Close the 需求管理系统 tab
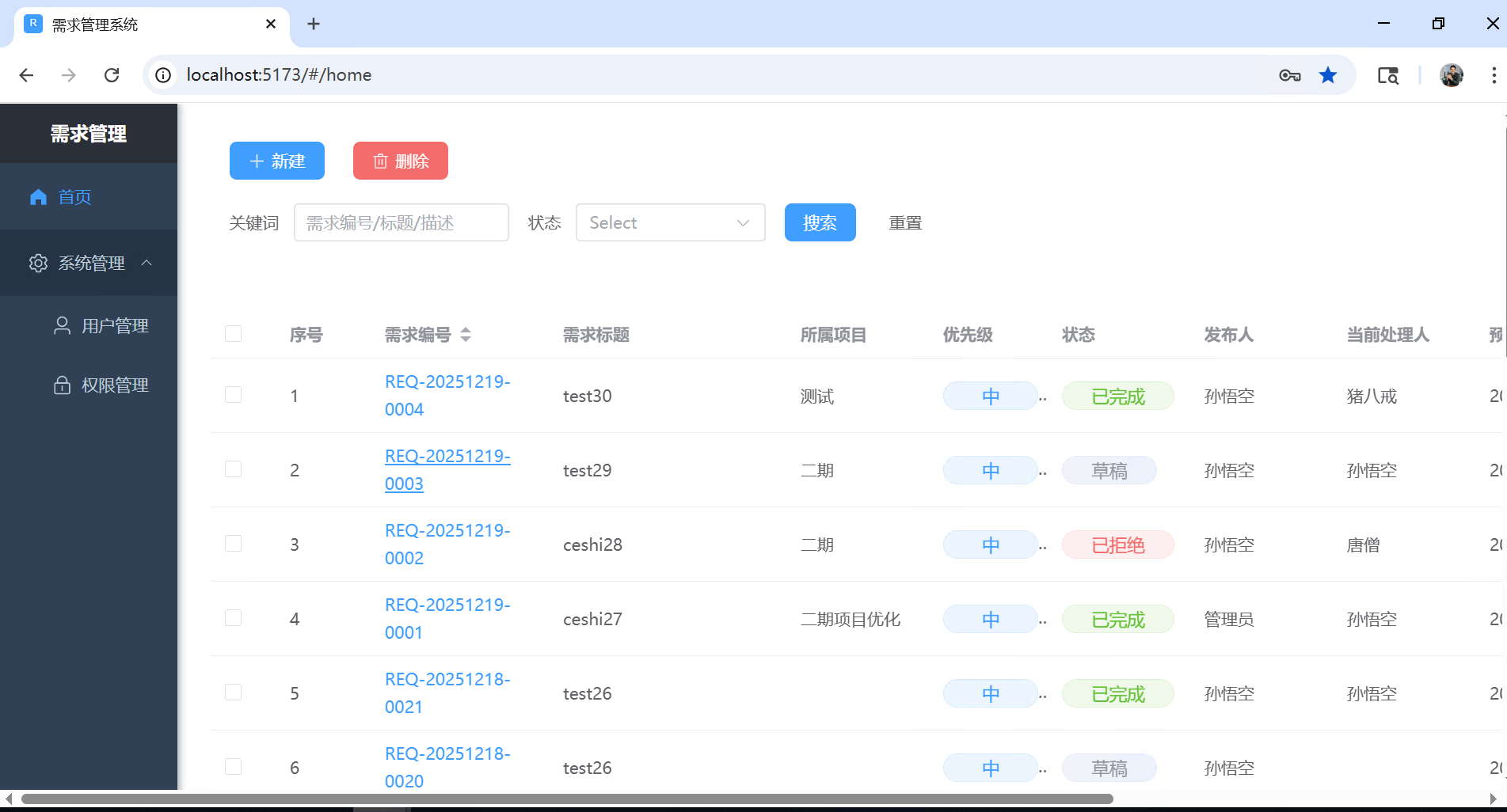Image resolution: width=1507 pixels, height=812 pixels. tap(271, 24)
